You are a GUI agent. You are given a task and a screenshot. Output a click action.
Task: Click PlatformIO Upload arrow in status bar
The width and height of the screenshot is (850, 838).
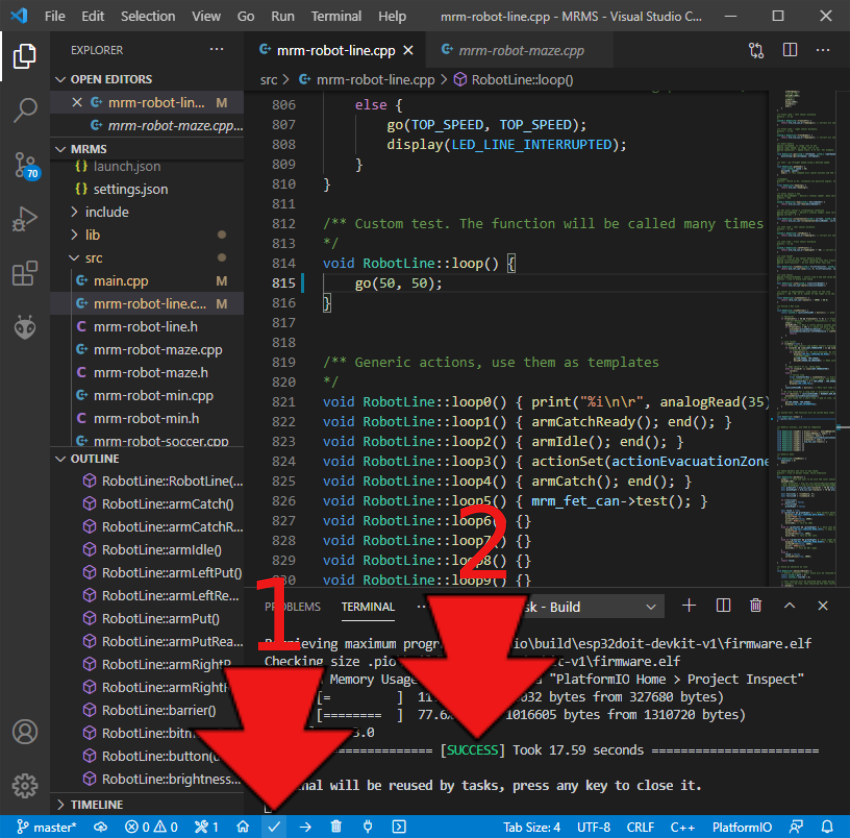(x=305, y=827)
